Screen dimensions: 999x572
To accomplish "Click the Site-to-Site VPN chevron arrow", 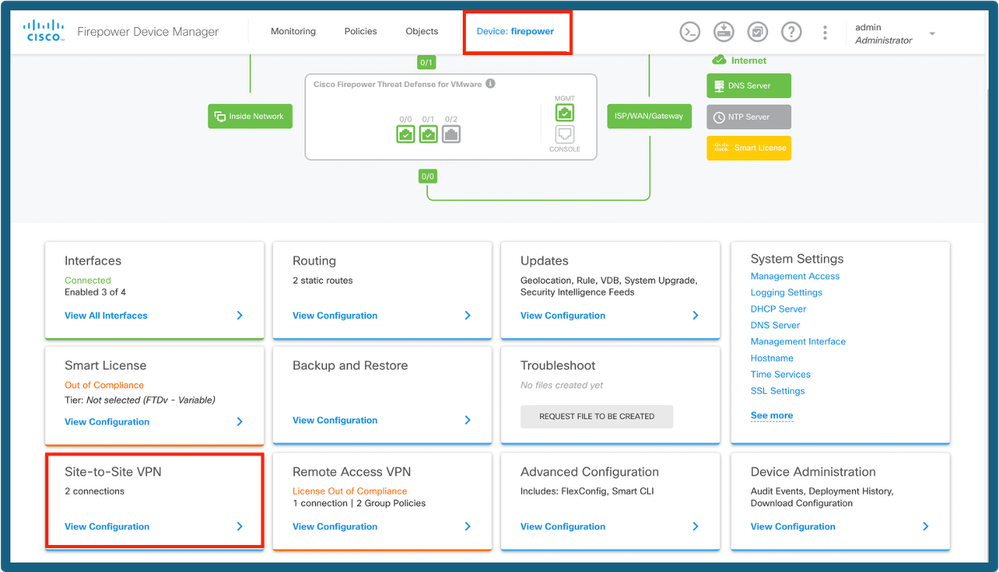I will [240, 527].
